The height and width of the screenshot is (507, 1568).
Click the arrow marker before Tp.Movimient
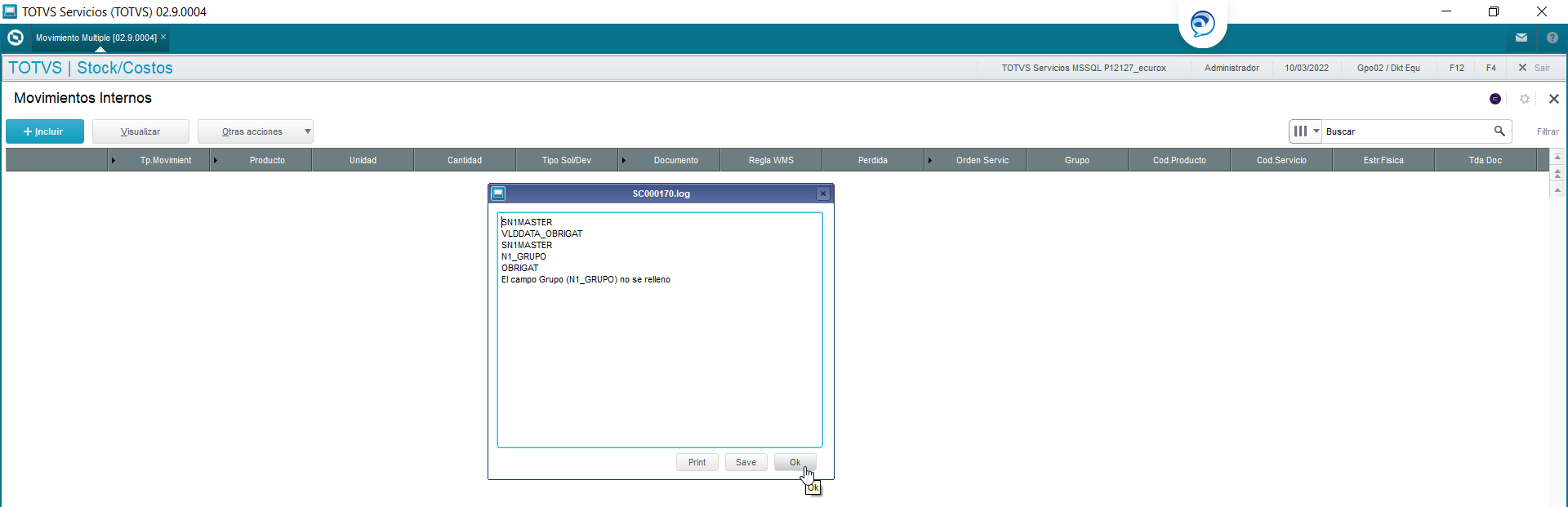click(x=114, y=160)
